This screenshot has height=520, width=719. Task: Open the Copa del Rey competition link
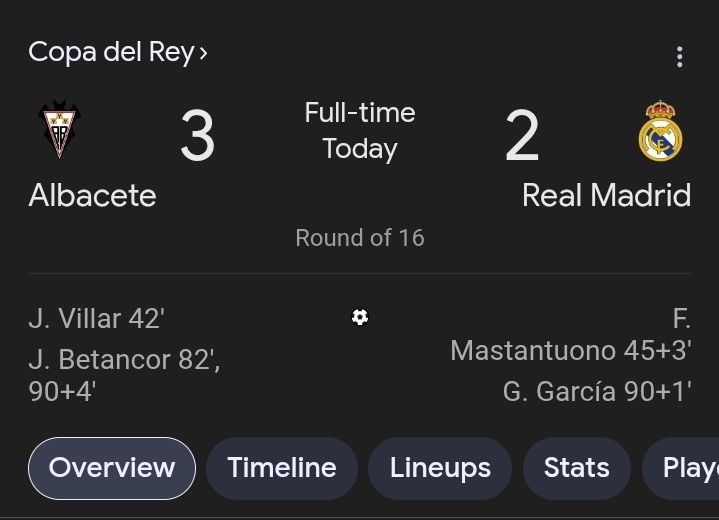pyautogui.click(x=110, y=52)
